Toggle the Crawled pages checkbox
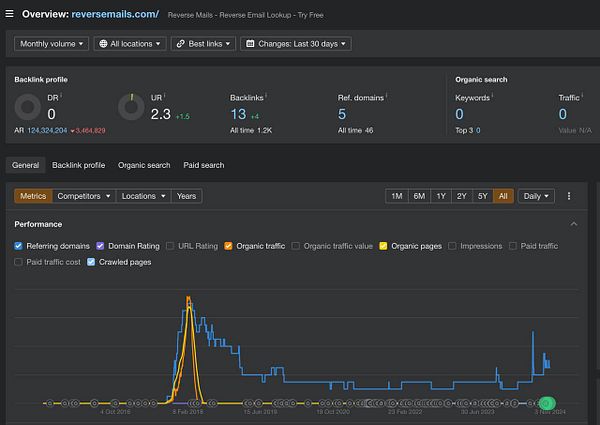Screen dimensions: 600x425 (x=91, y=262)
